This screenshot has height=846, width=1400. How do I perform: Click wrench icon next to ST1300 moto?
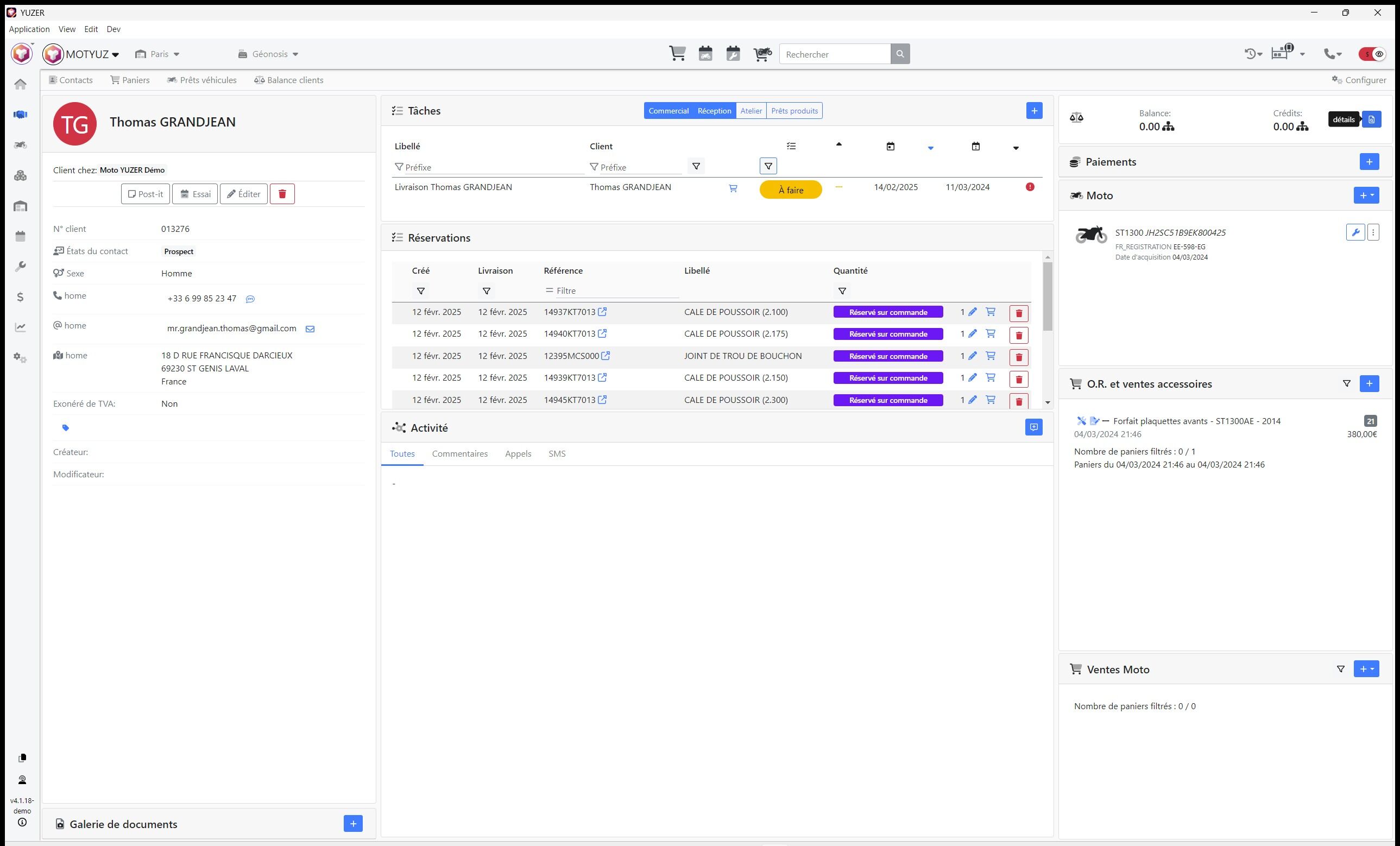click(1355, 232)
